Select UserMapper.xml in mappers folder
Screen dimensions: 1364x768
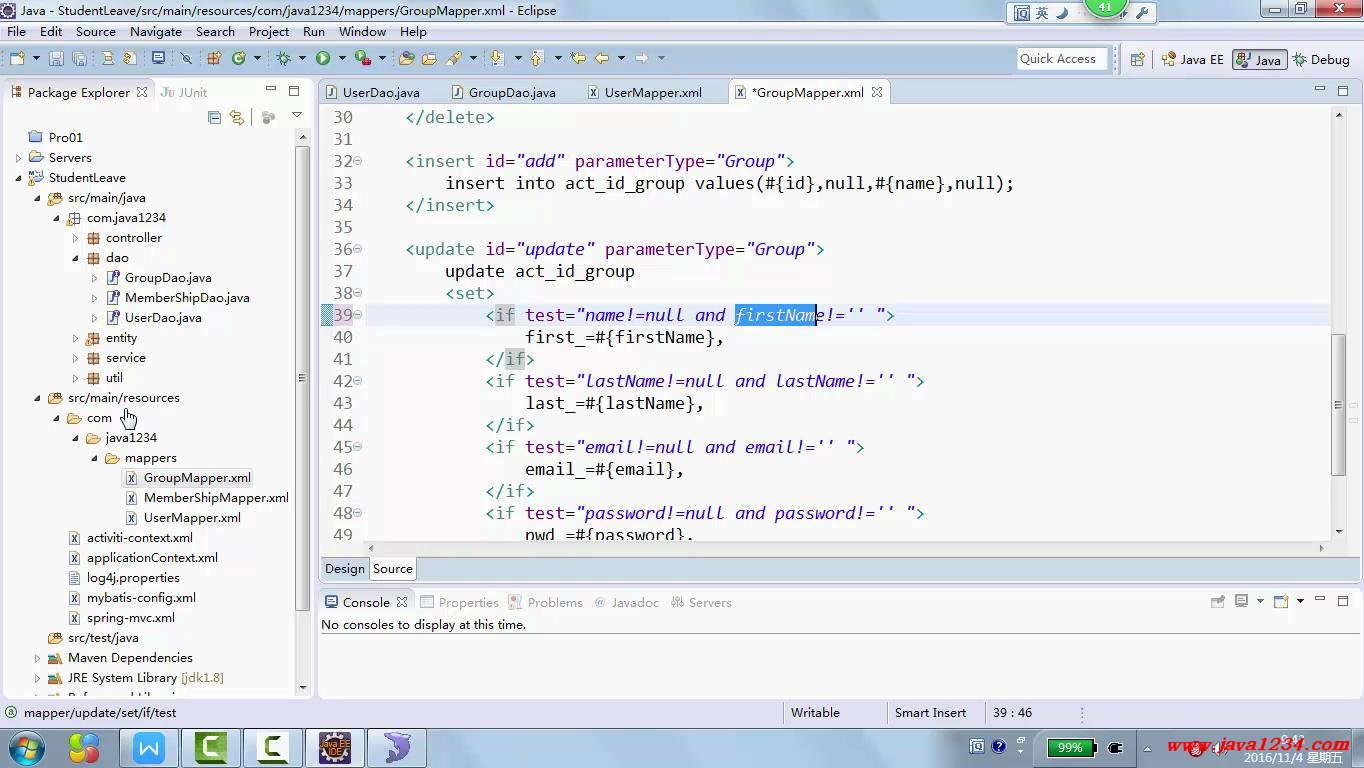coord(192,518)
